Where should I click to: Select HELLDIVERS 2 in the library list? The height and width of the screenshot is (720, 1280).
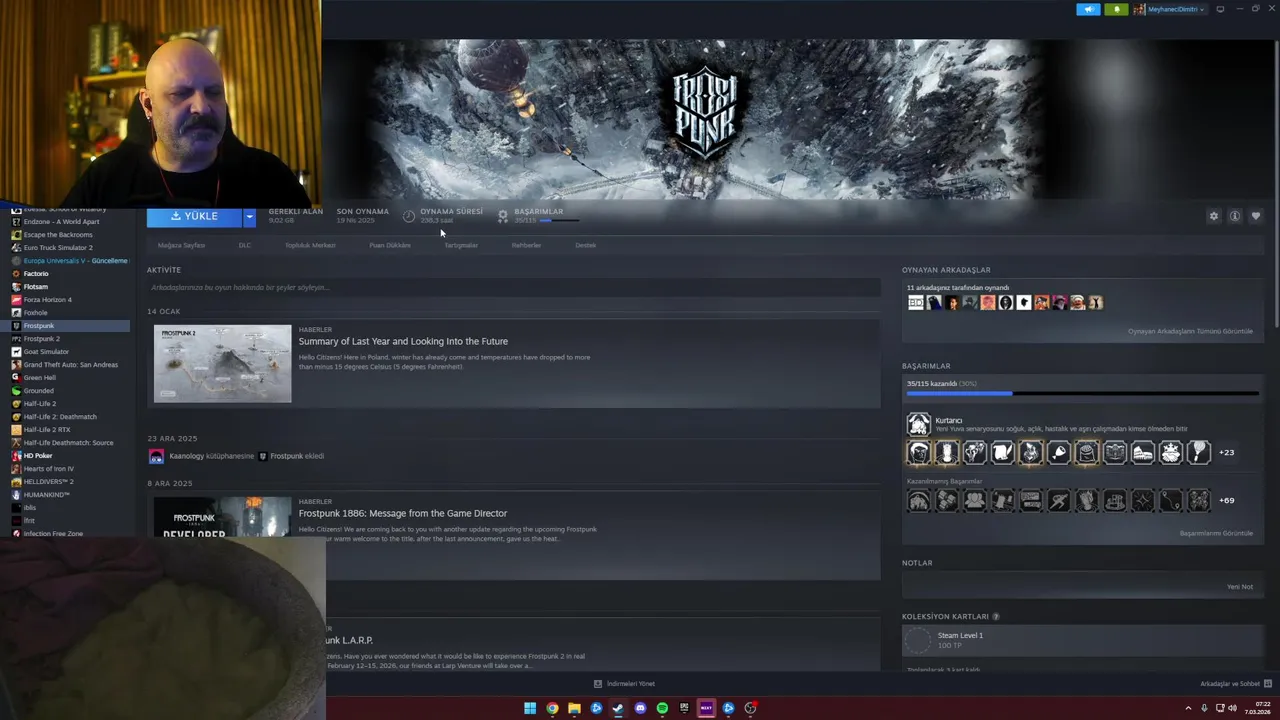(48, 482)
